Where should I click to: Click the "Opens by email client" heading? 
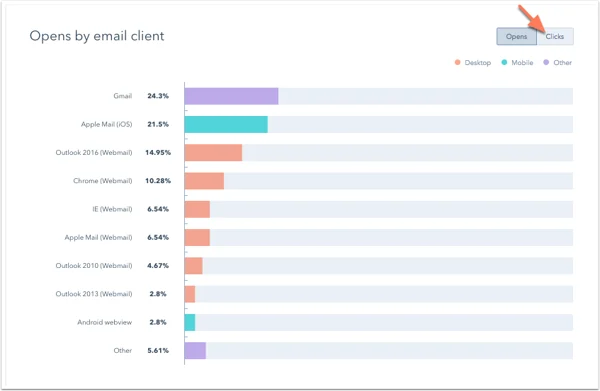tap(97, 36)
